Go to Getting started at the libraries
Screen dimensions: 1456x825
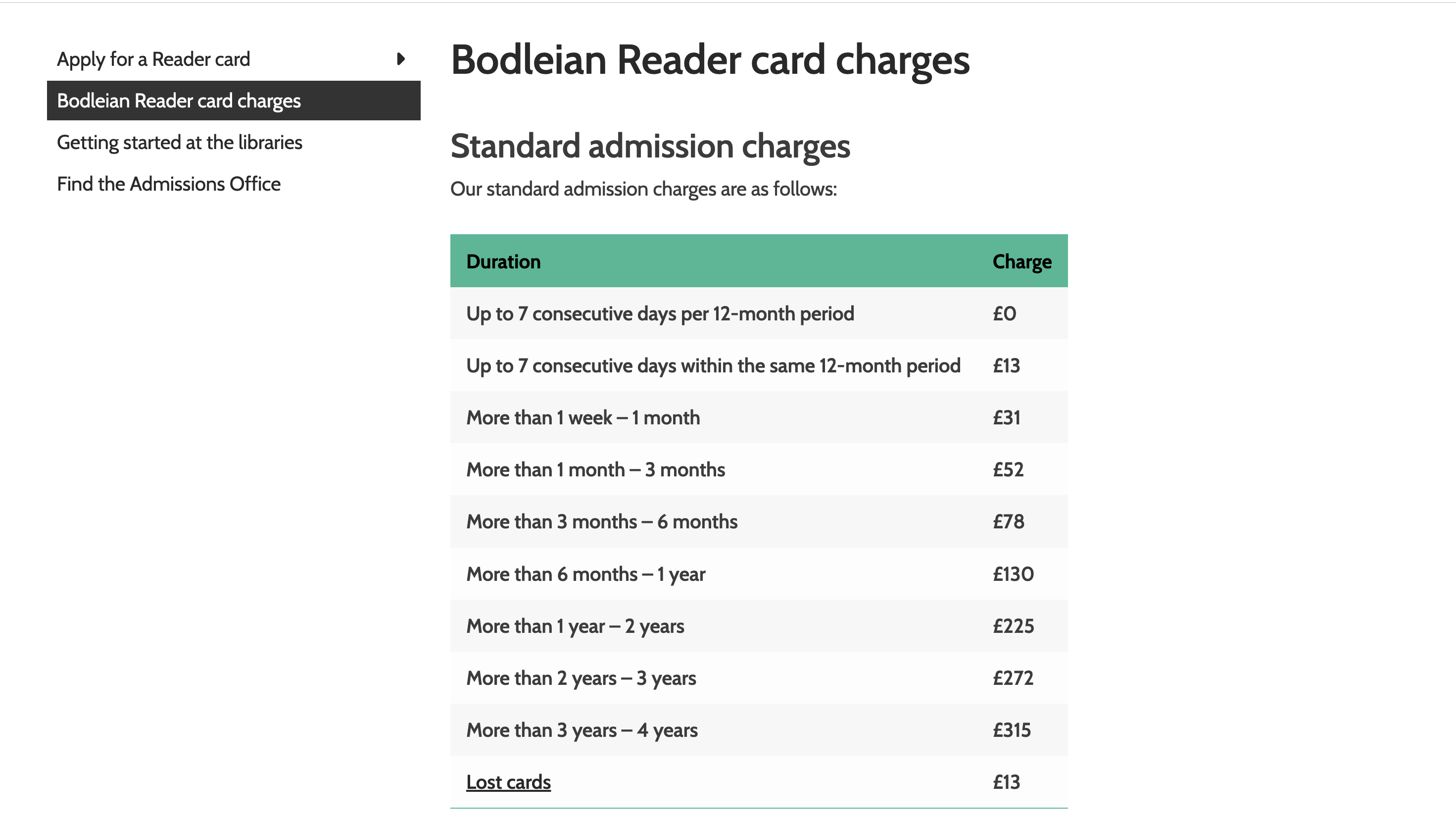pos(180,142)
